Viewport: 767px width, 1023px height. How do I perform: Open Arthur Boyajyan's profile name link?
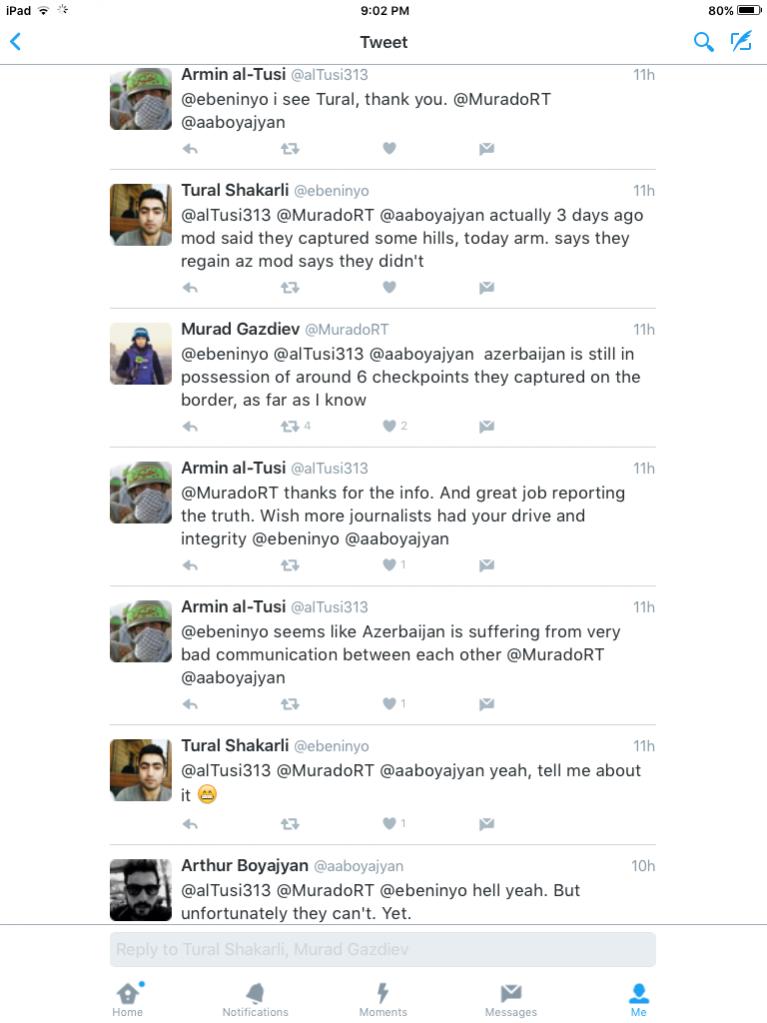click(x=244, y=865)
